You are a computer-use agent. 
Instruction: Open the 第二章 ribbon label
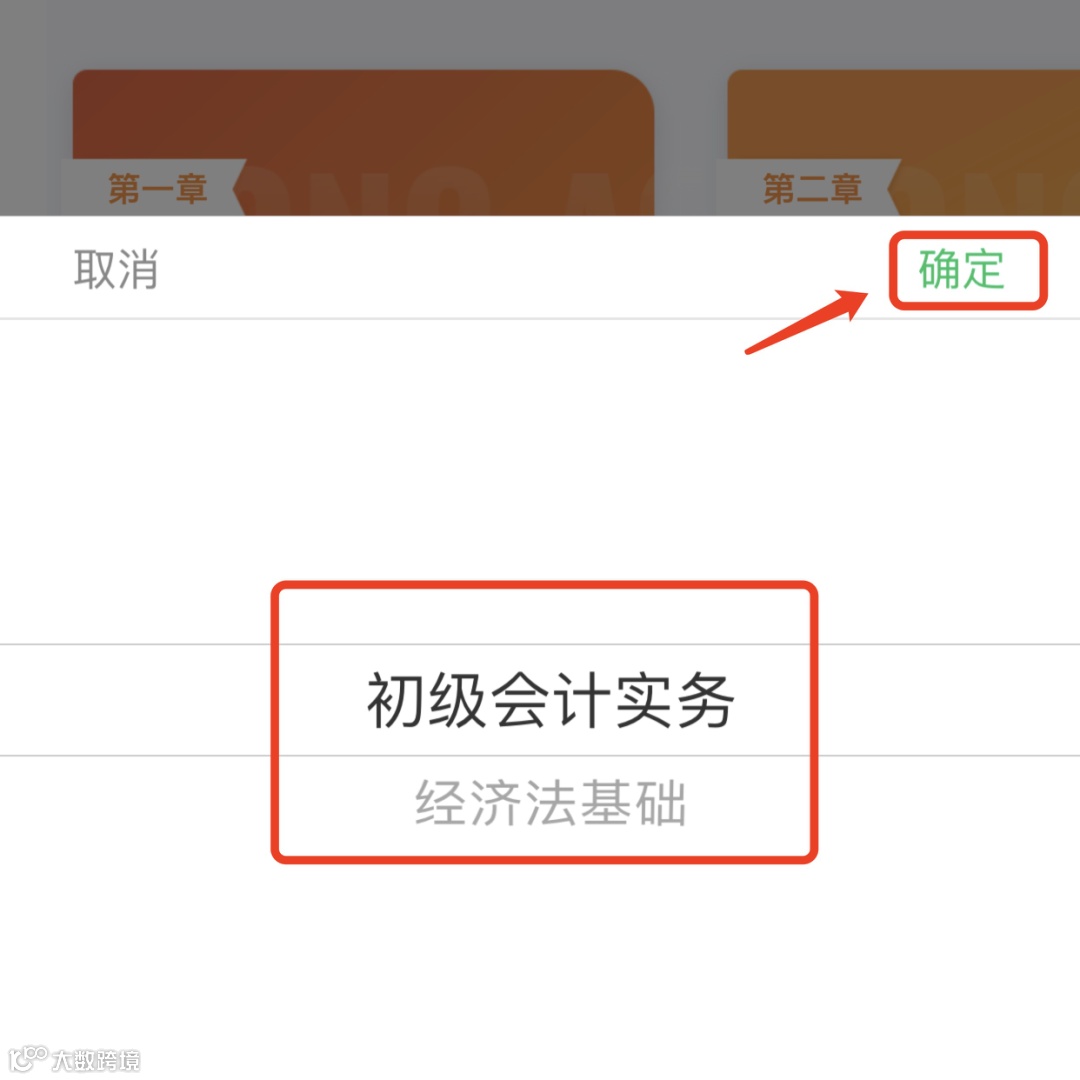click(811, 188)
